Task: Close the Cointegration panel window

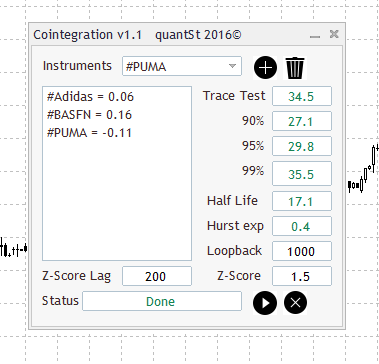Action: (x=334, y=34)
